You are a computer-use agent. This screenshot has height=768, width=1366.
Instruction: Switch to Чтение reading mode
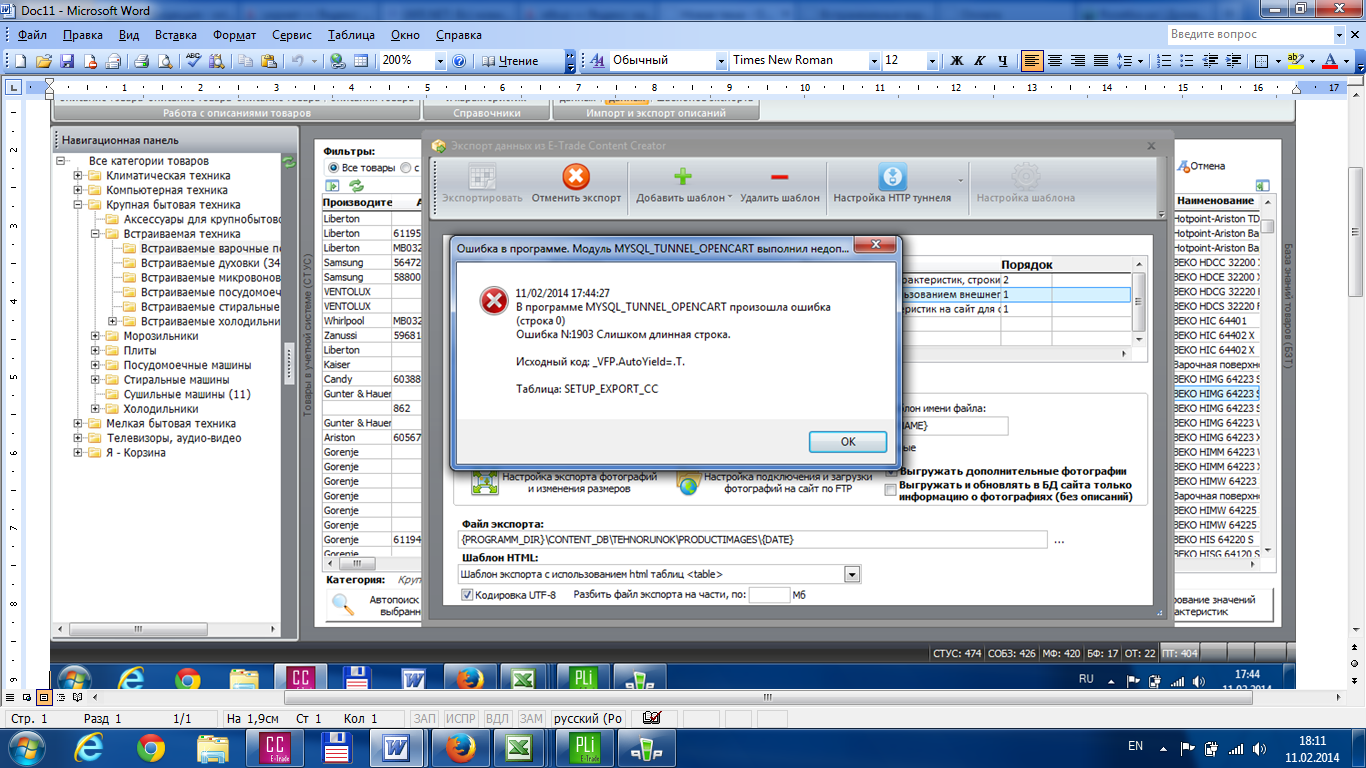tap(510, 61)
